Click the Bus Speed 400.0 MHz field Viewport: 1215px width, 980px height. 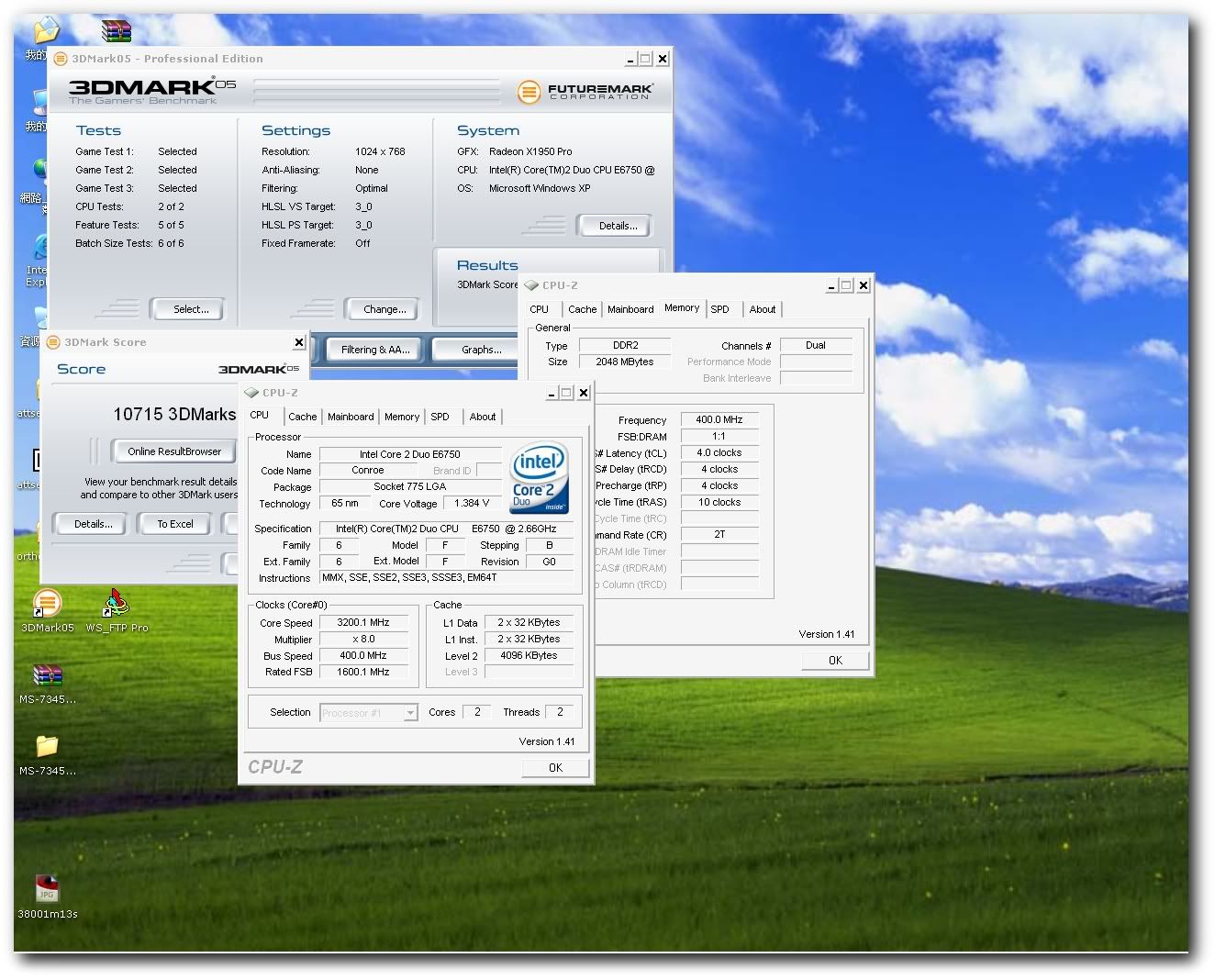(363, 655)
